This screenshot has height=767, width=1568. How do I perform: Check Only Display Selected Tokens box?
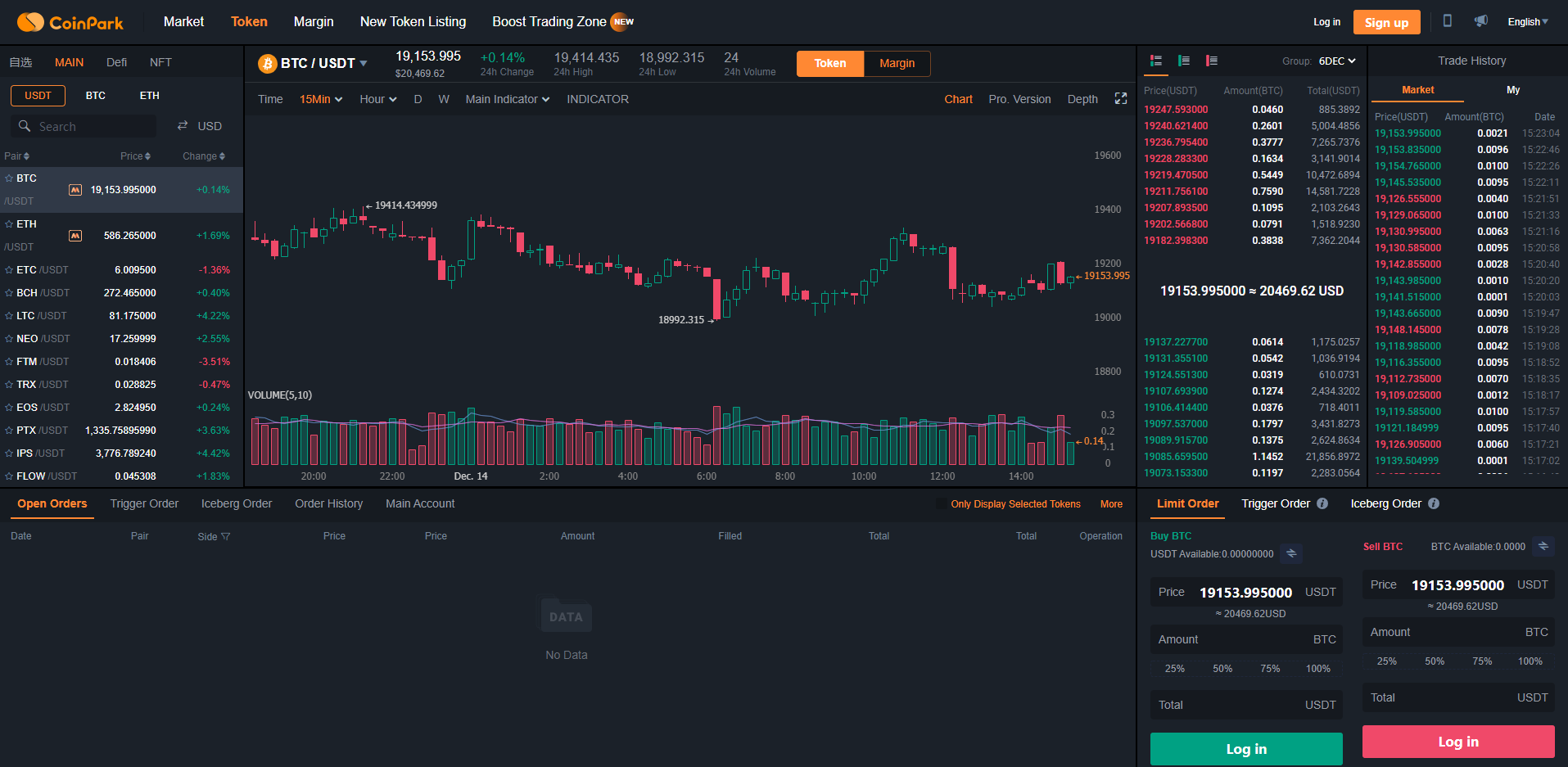point(942,504)
